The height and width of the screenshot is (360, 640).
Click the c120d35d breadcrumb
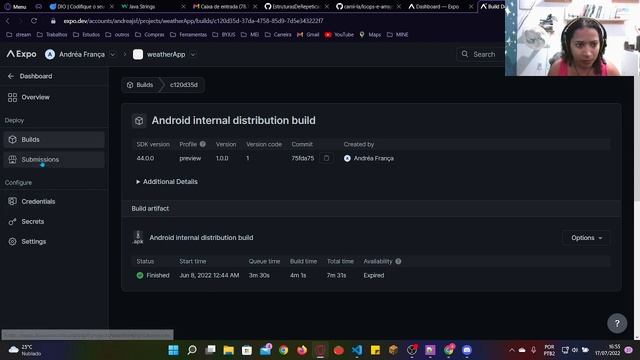[x=184, y=85]
